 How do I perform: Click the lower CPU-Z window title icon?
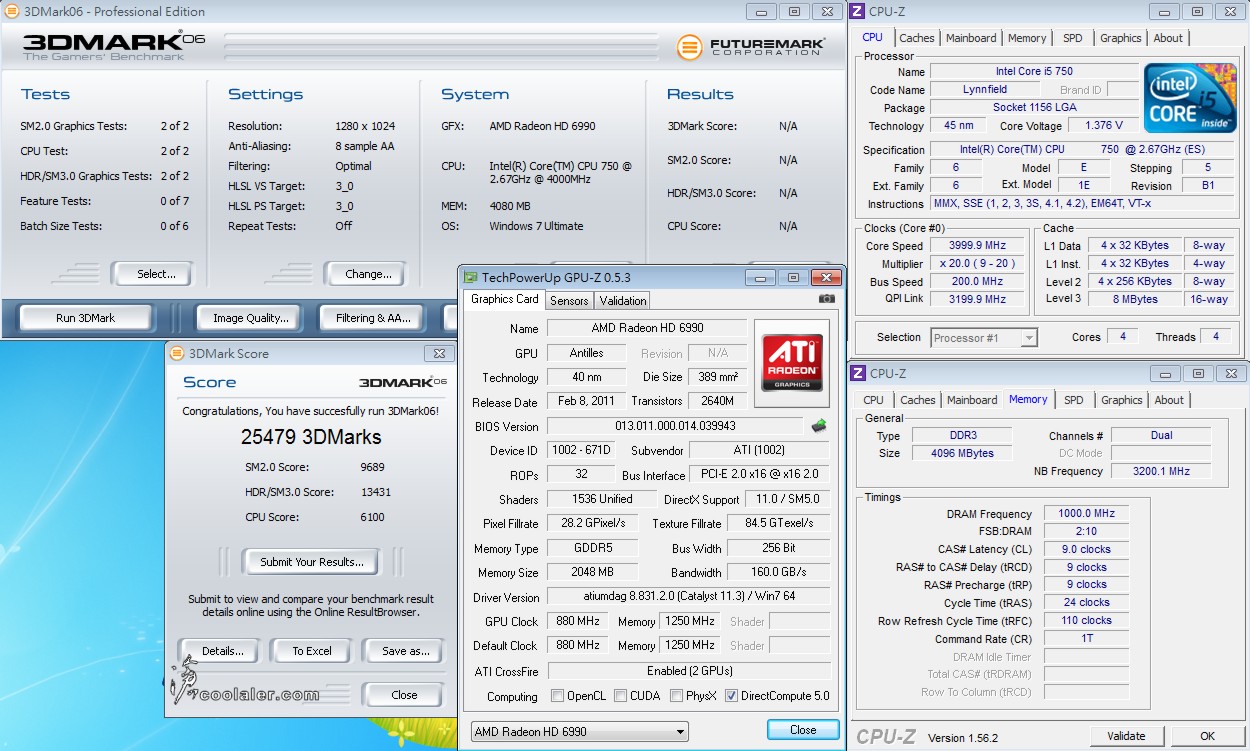tap(857, 373)
